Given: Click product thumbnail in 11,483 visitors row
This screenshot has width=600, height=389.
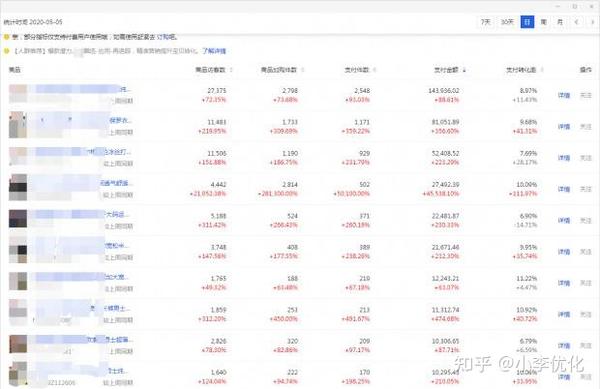Looking at the screenshot, I should [x=18, y=125].
